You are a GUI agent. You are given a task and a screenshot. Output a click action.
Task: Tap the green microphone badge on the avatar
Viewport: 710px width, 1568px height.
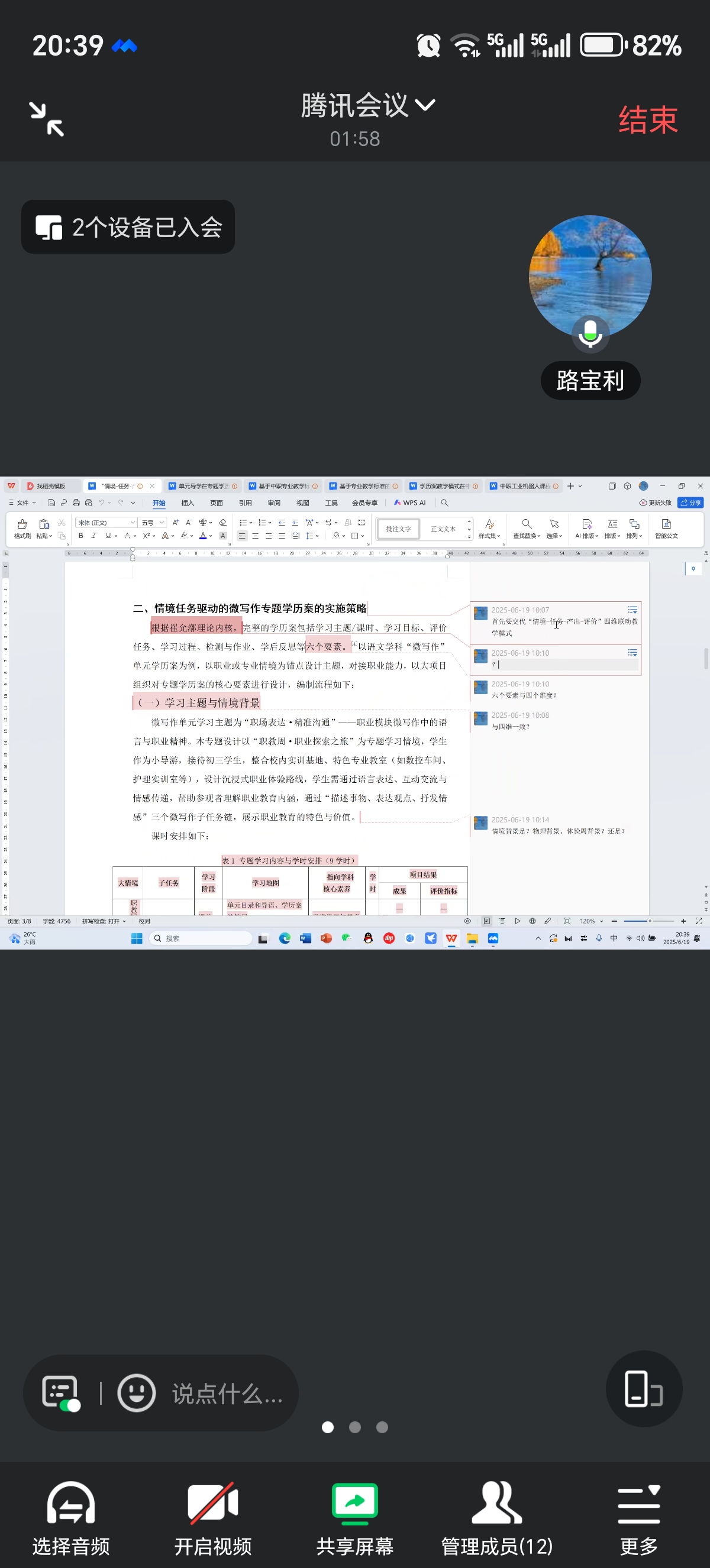tap(590, 333)
